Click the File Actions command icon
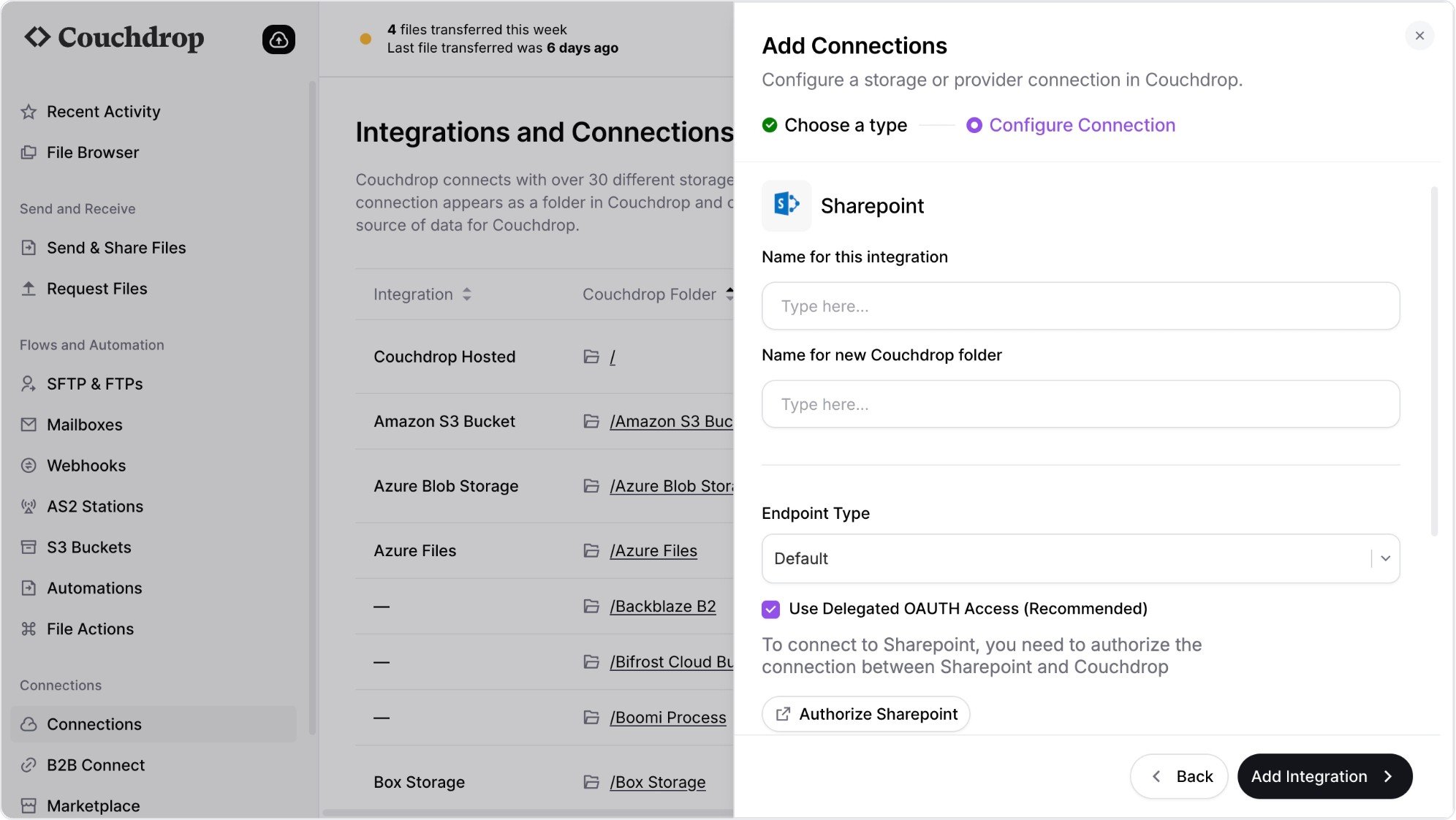Viewport: 1456px width, 820px height. coord(29,629)
